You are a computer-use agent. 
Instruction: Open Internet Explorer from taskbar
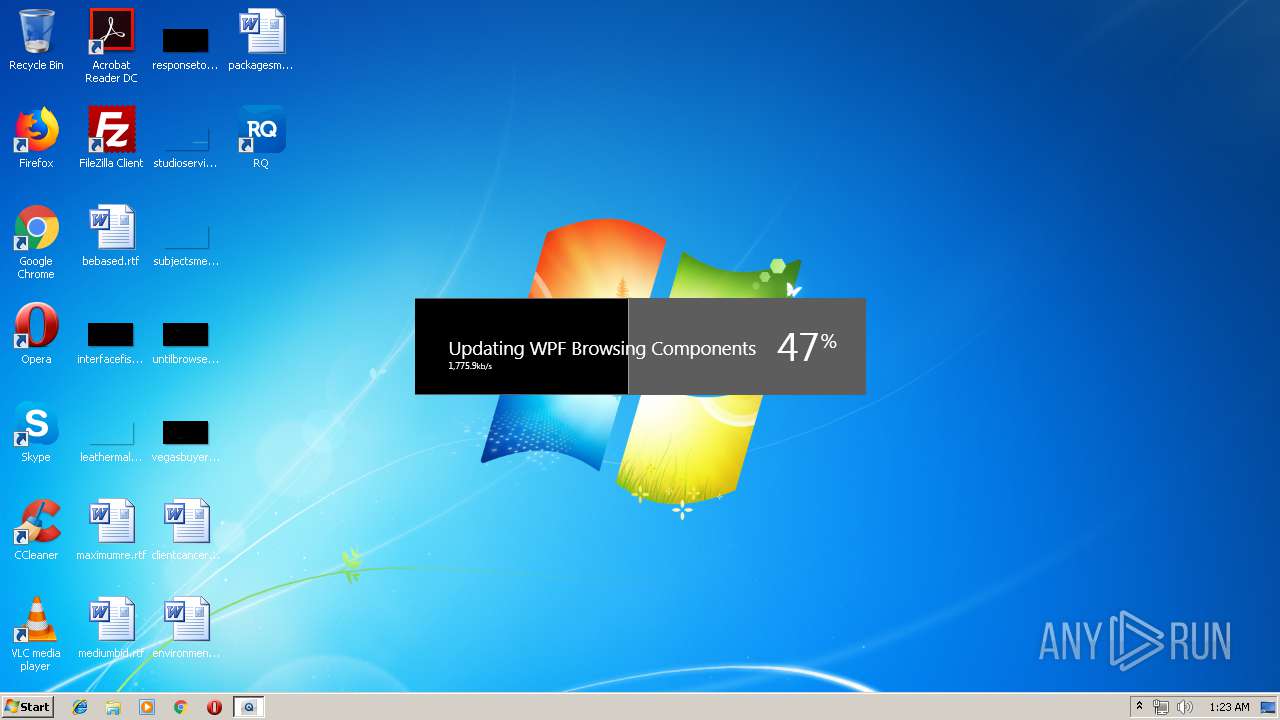pos(80,707)
